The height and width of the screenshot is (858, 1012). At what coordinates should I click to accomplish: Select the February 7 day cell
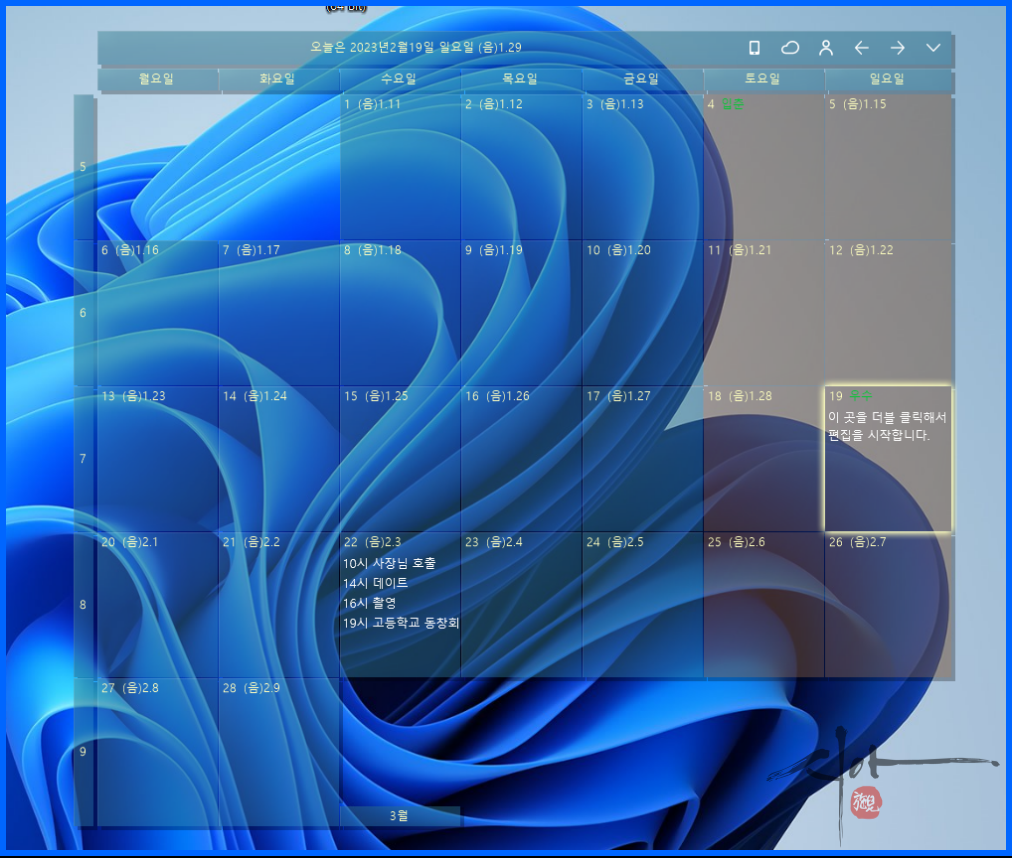pyautogui.click(x=279, y=313)
